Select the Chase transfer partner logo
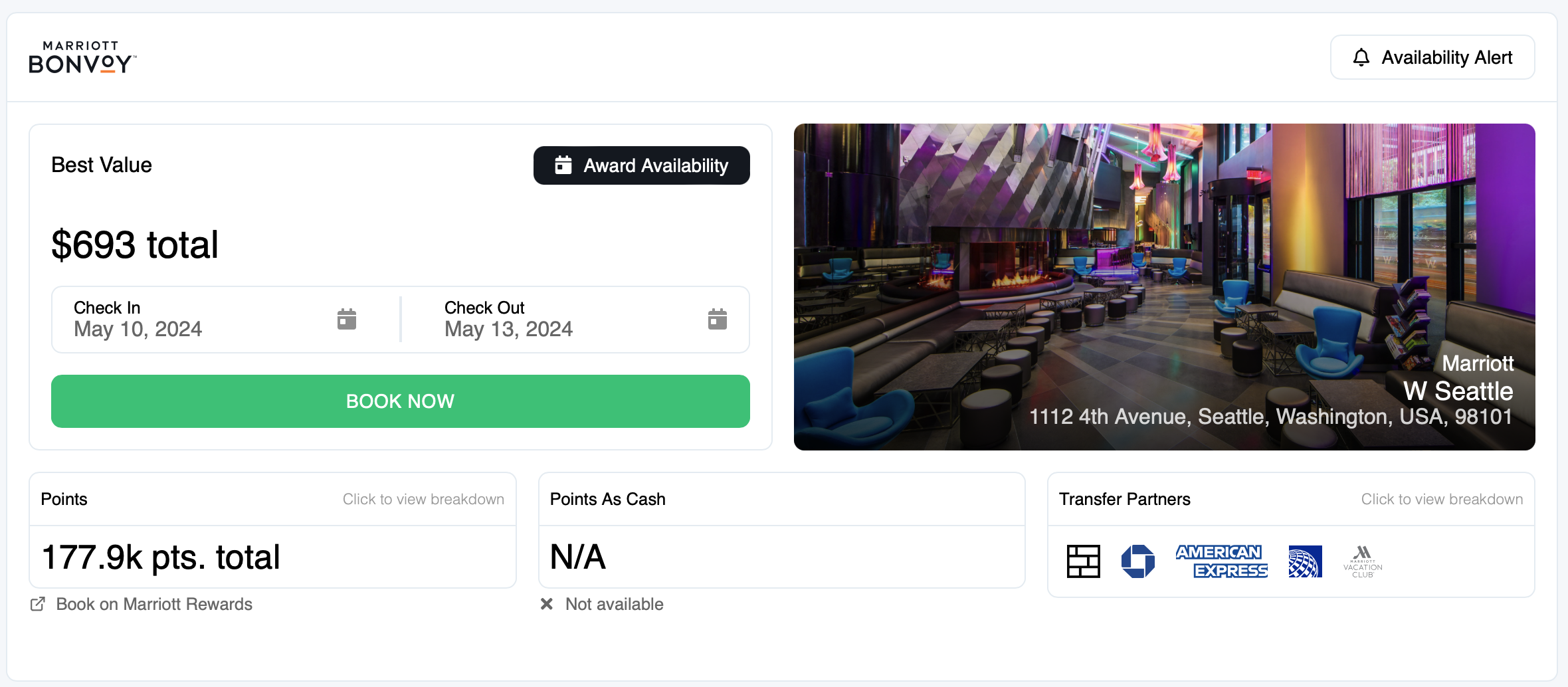 (1137, 561)
